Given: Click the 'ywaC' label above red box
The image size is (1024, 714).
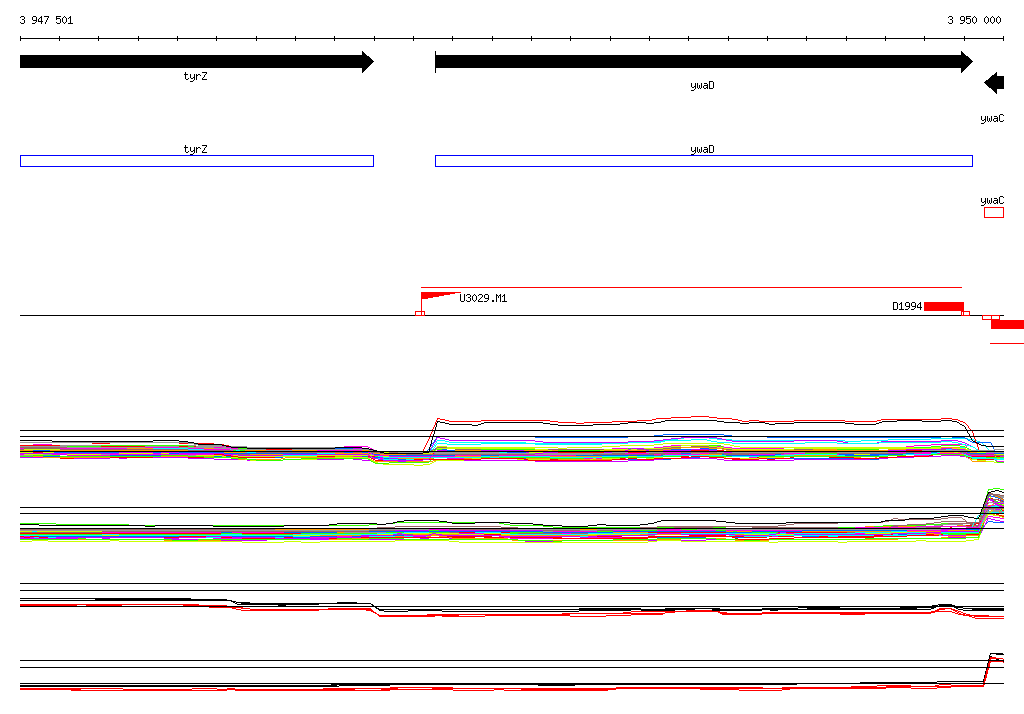Looking at the screenshot, I should tap(992, 201).
